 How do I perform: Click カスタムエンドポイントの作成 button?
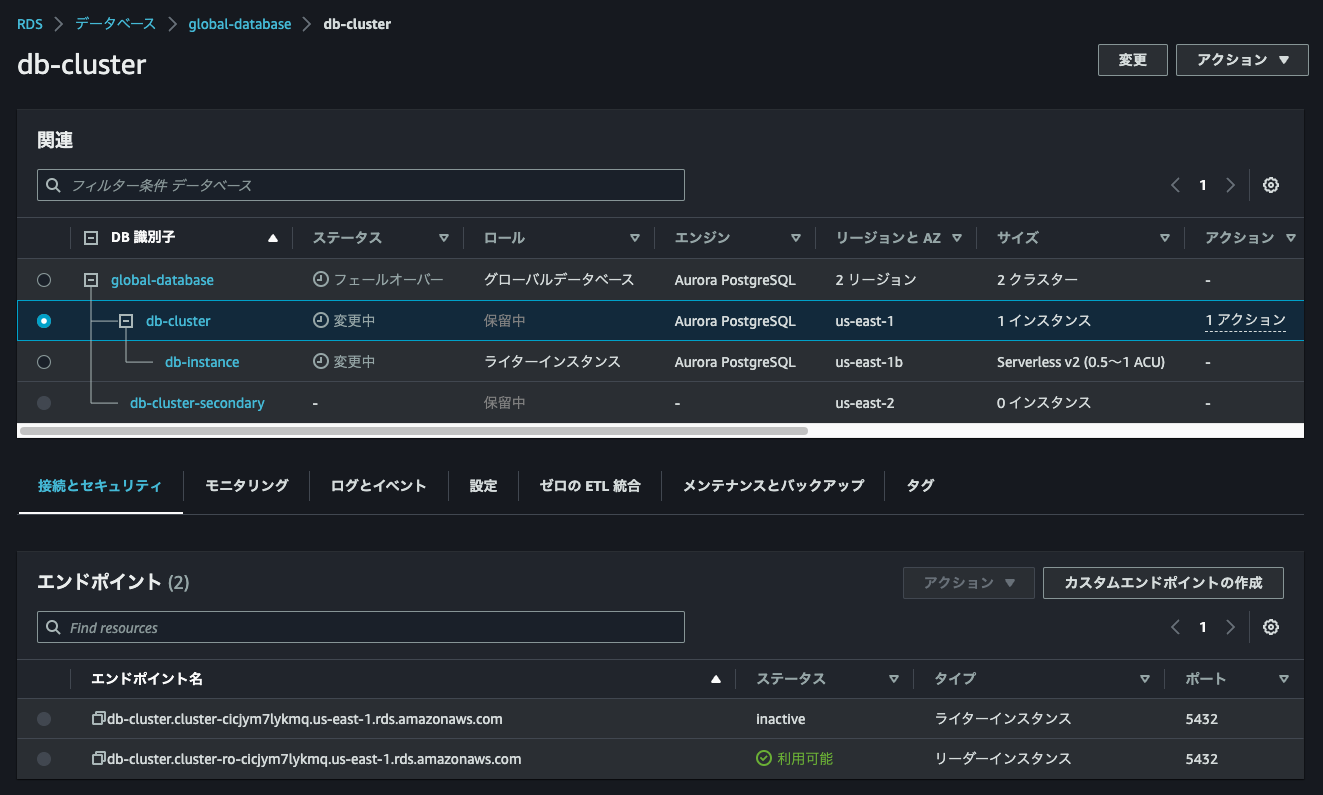point(1163,583)
